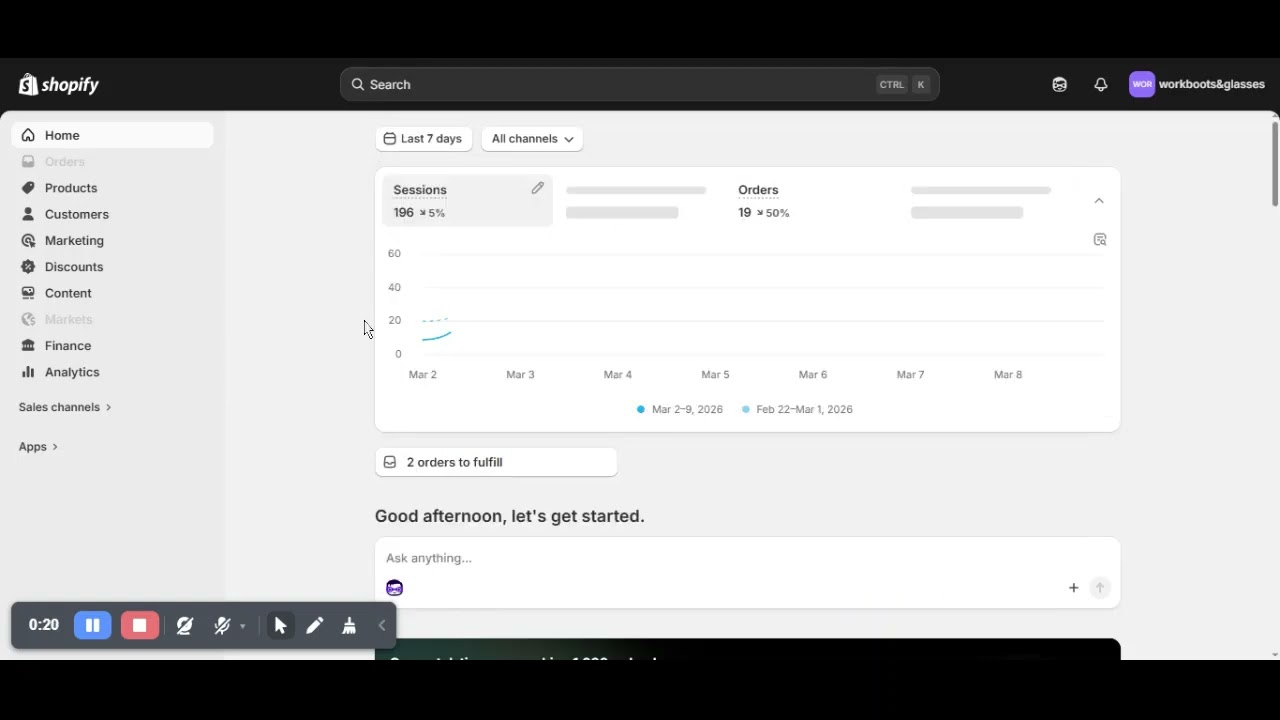Open Discounts in the sidebar

[x=112, y=267]
